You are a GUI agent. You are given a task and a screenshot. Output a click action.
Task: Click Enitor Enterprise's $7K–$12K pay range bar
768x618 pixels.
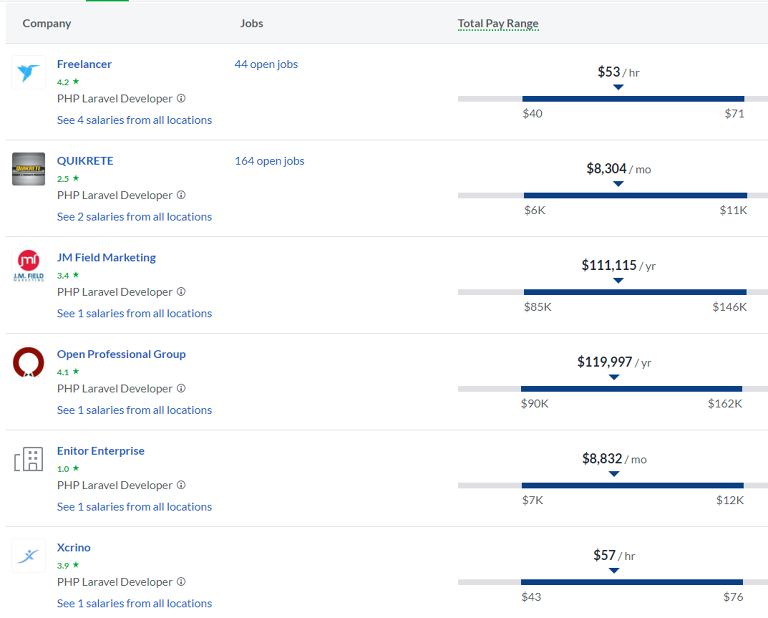633,485
